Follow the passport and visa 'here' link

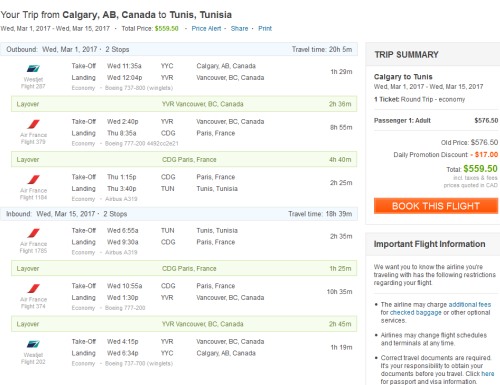pyautogui.click(x=488, y=374)
